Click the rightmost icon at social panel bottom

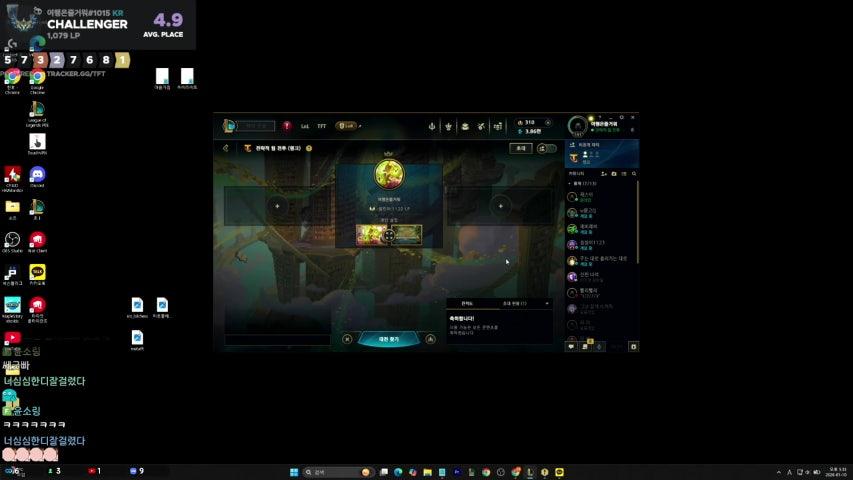click(x=633, y=347)
